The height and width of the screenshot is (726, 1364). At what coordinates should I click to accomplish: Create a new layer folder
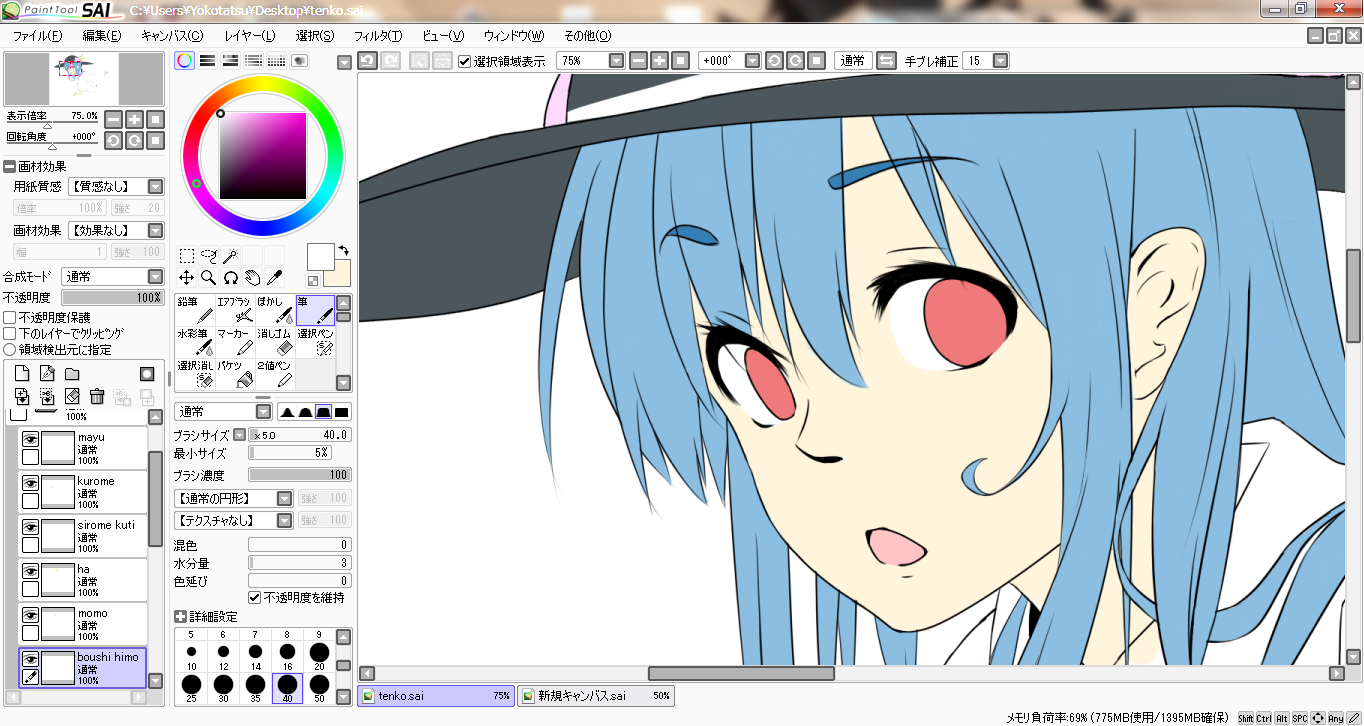click(x=72, y=374)
